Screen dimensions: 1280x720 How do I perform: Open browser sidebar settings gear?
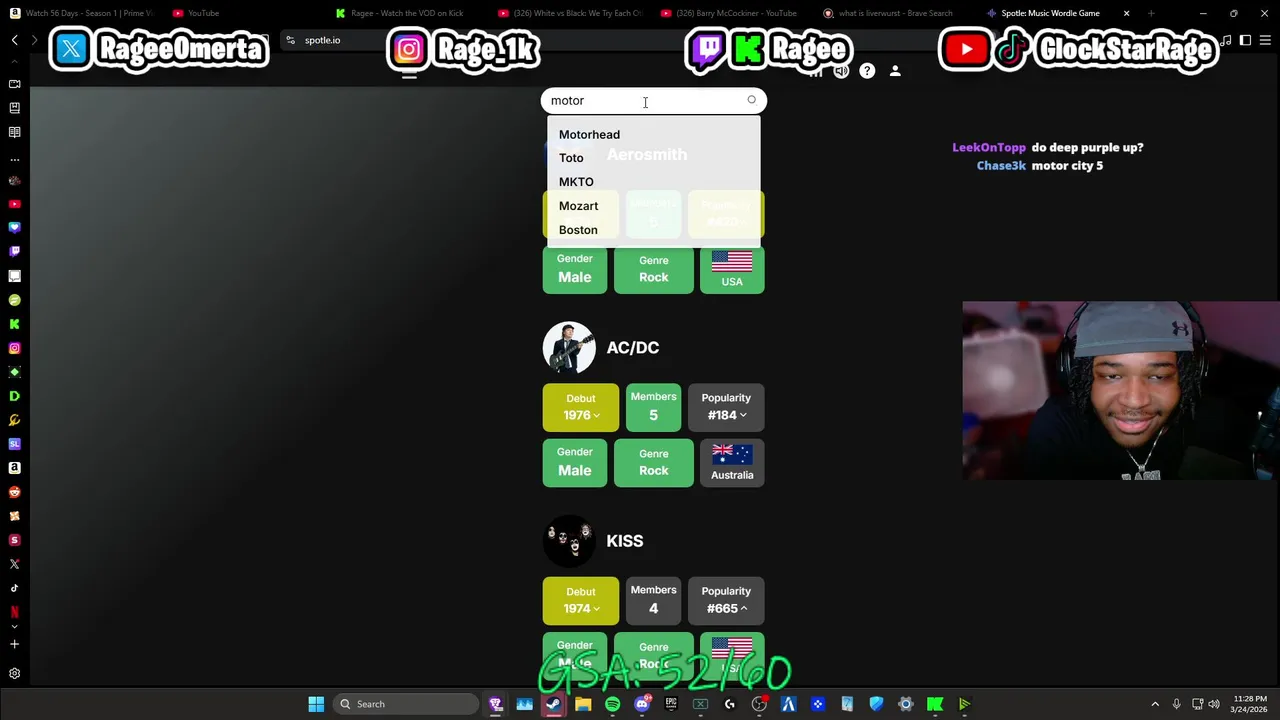tap(14, 674)
